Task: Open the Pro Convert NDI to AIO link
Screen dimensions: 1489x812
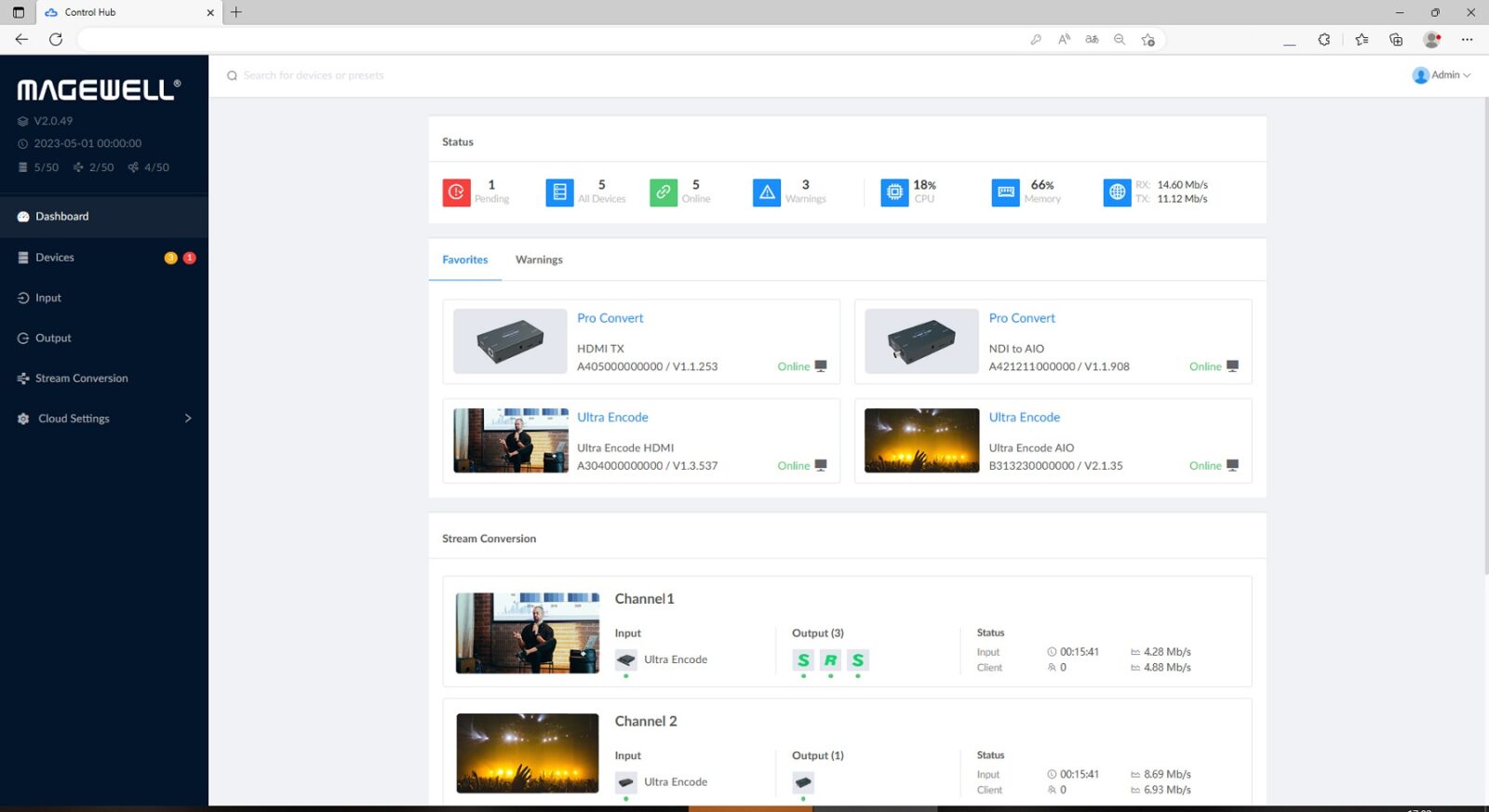Action: click(x=1022, y=318)
